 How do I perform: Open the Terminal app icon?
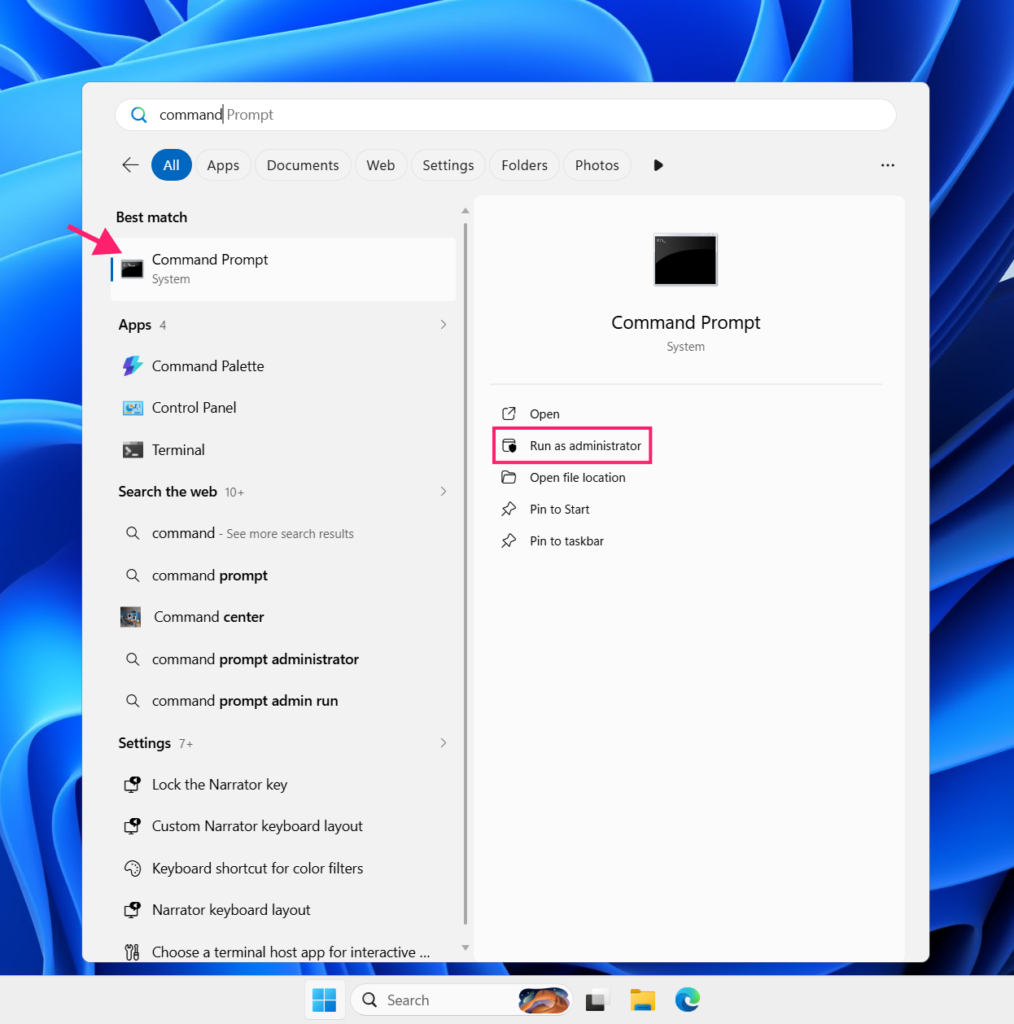[x=133, y=450]
